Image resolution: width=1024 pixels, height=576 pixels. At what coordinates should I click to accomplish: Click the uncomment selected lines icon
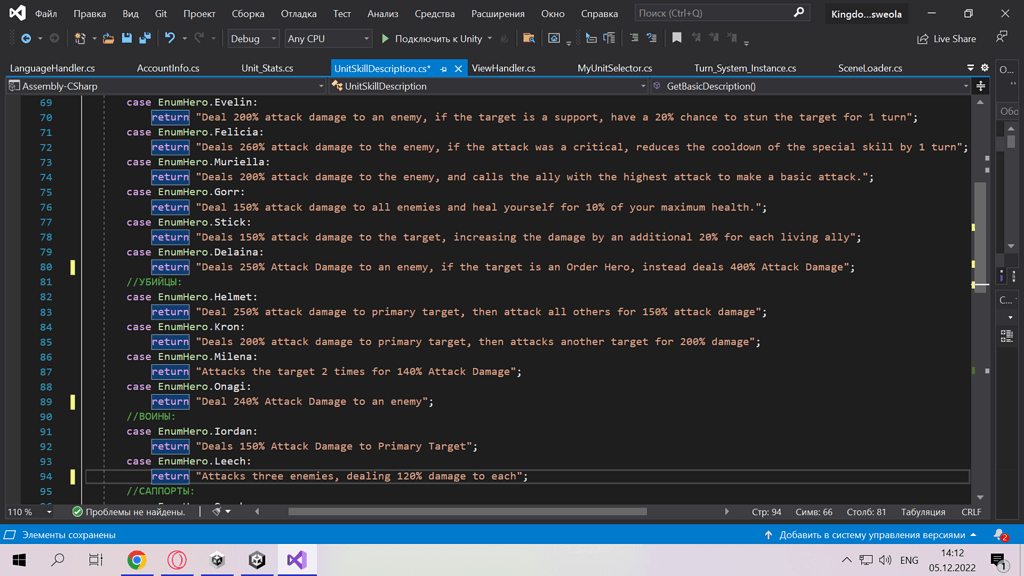[652, 39]
